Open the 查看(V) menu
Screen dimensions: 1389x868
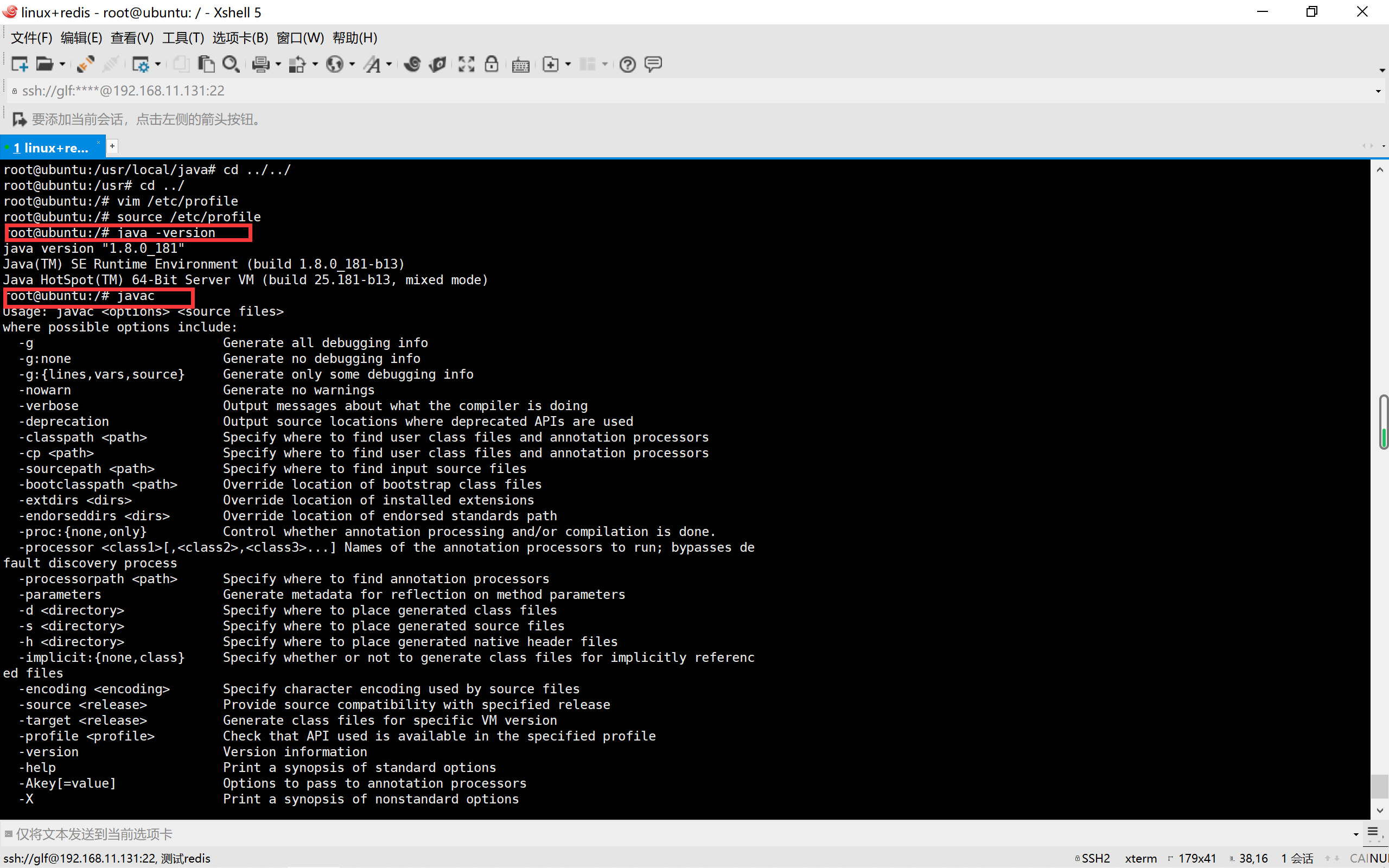(x=132, y=38)
